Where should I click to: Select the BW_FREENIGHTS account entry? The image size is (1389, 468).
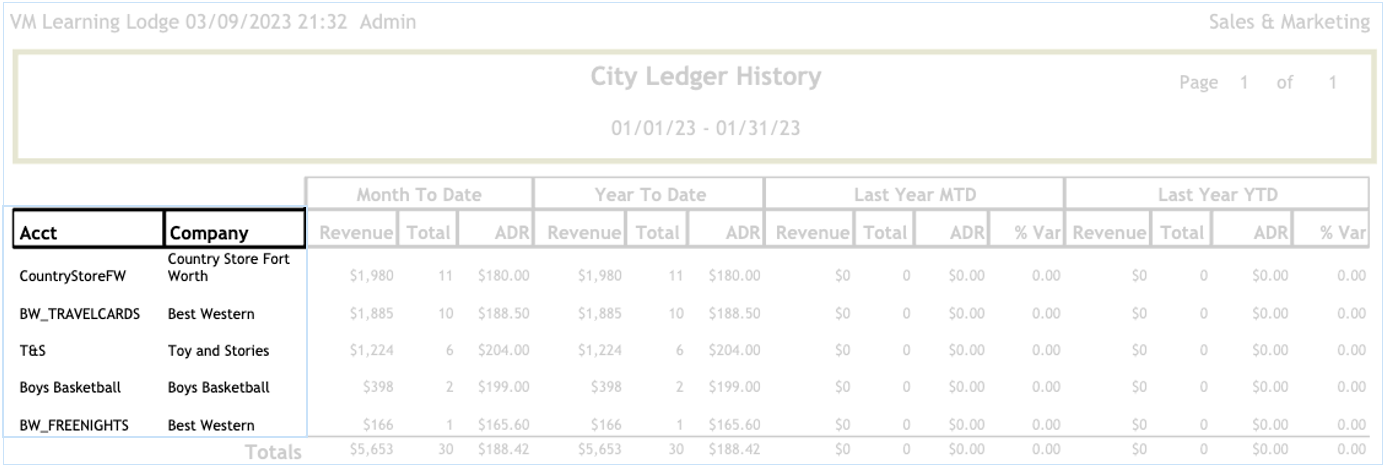76,425
